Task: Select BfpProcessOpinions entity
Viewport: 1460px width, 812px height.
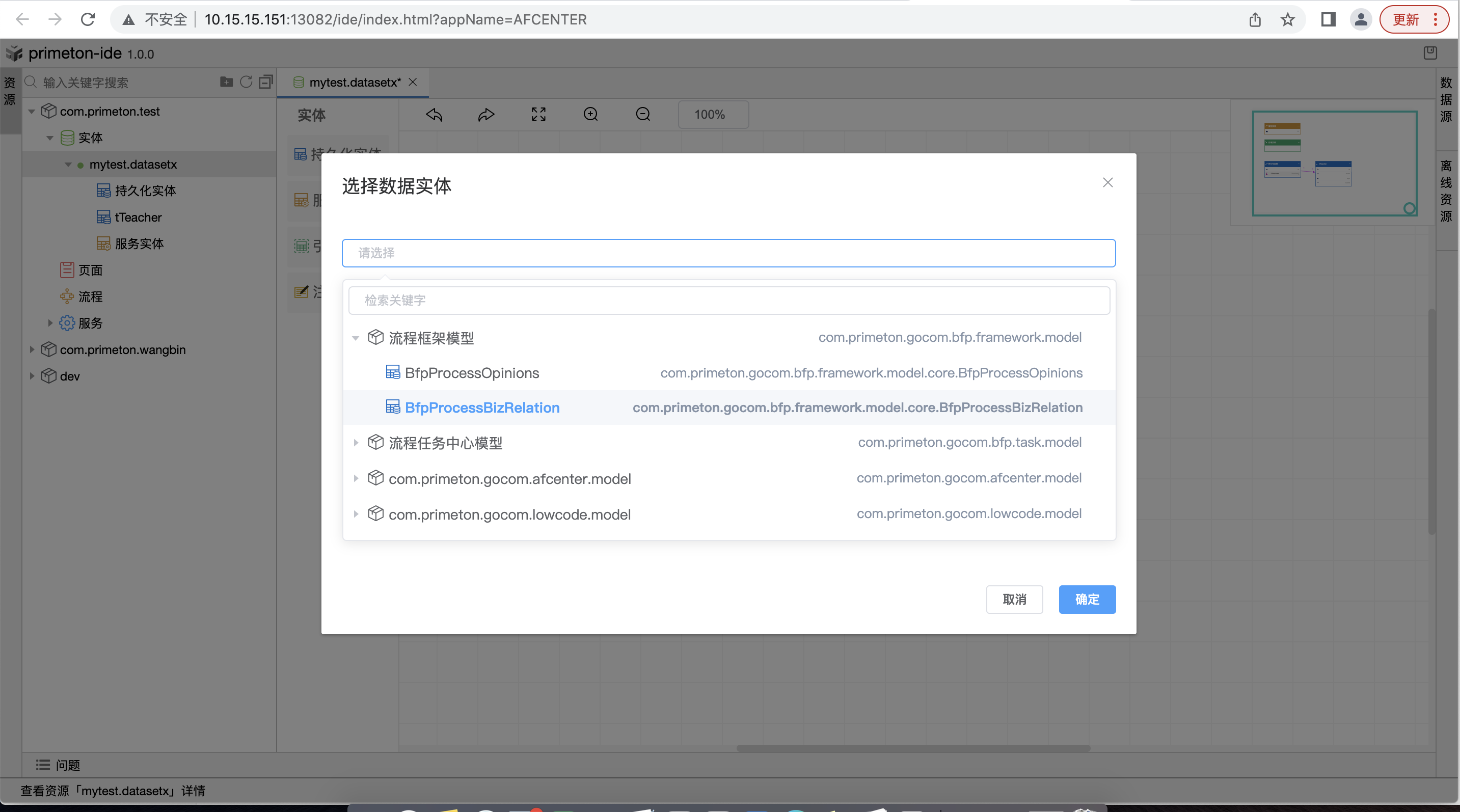Action: click(x=729, y=373)
